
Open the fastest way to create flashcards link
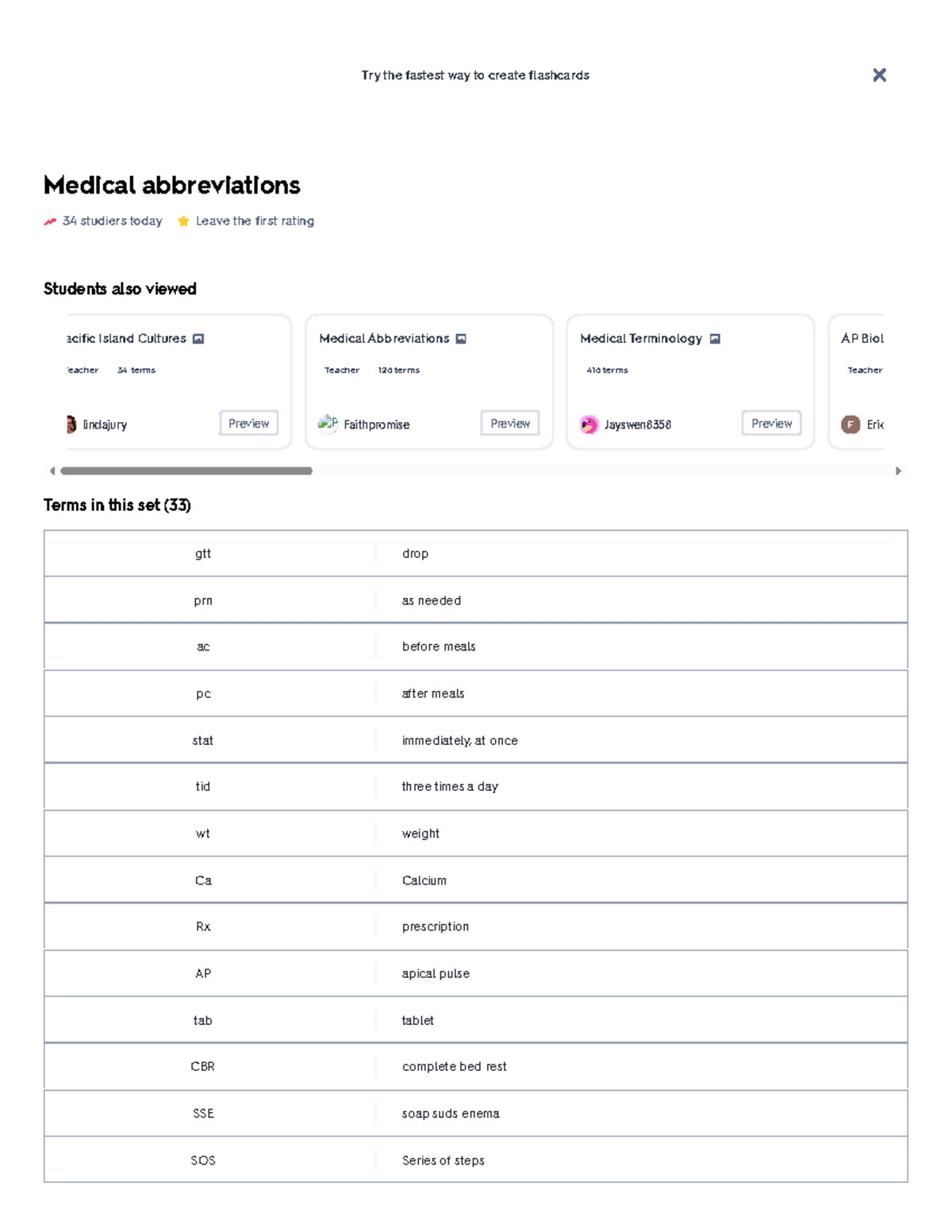point(475,75)
